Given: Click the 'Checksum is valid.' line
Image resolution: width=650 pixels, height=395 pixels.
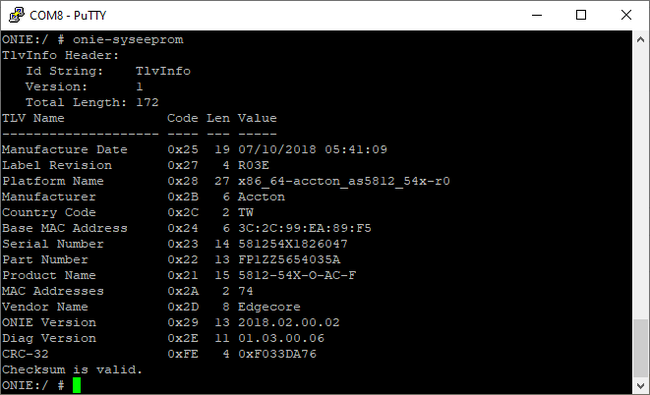Looking at the screenshot, I should tap(72, 370).
